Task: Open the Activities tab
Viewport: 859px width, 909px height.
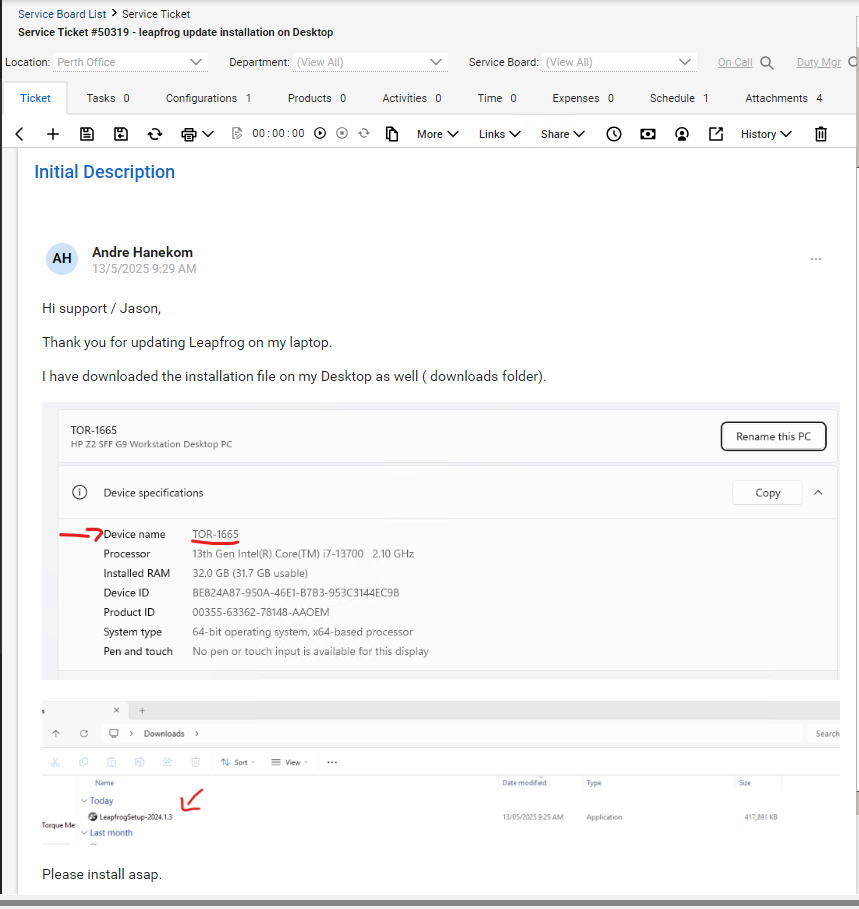Action: 412,99
